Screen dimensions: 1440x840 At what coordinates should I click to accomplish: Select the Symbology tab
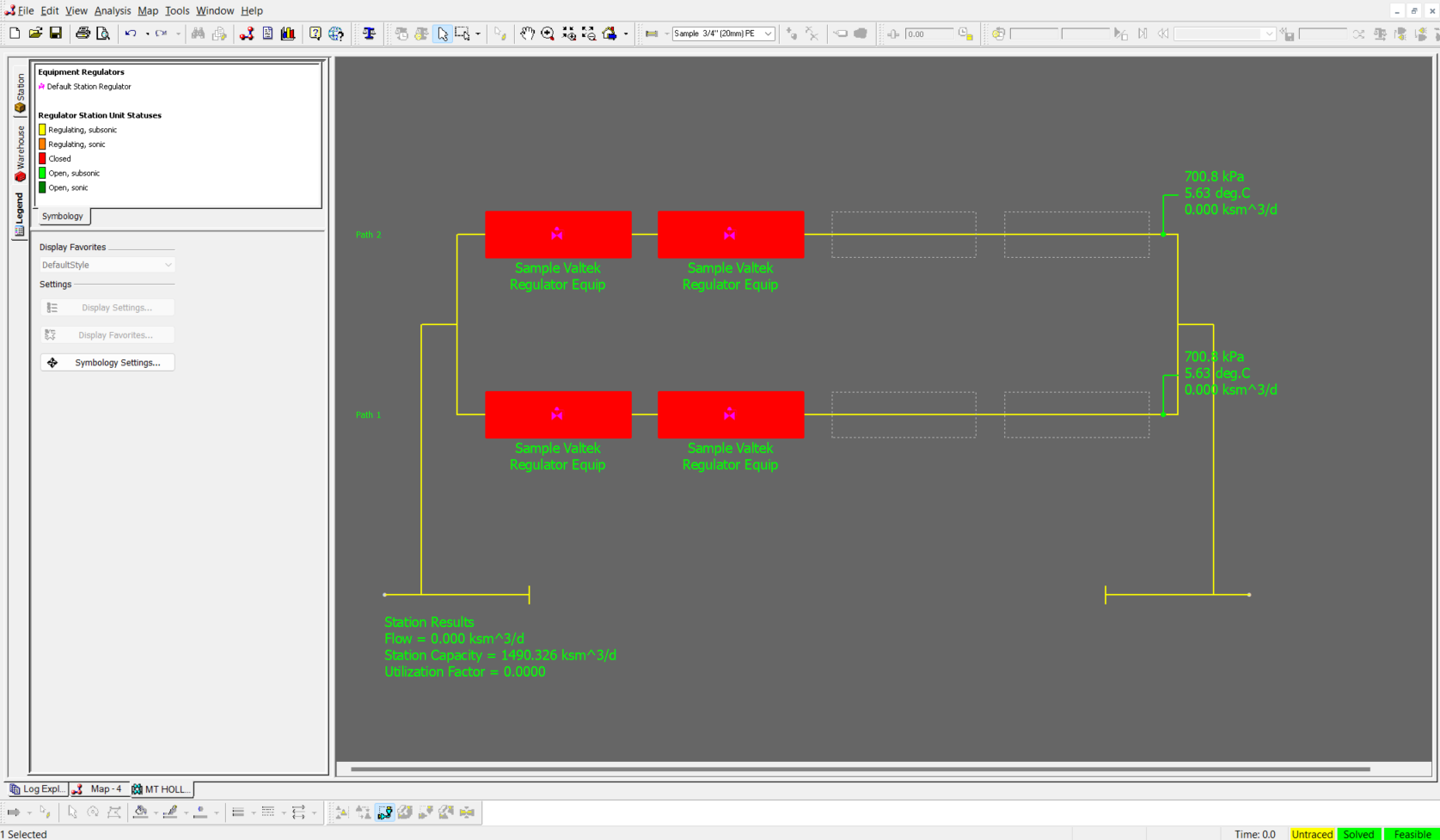pos(63,216)
